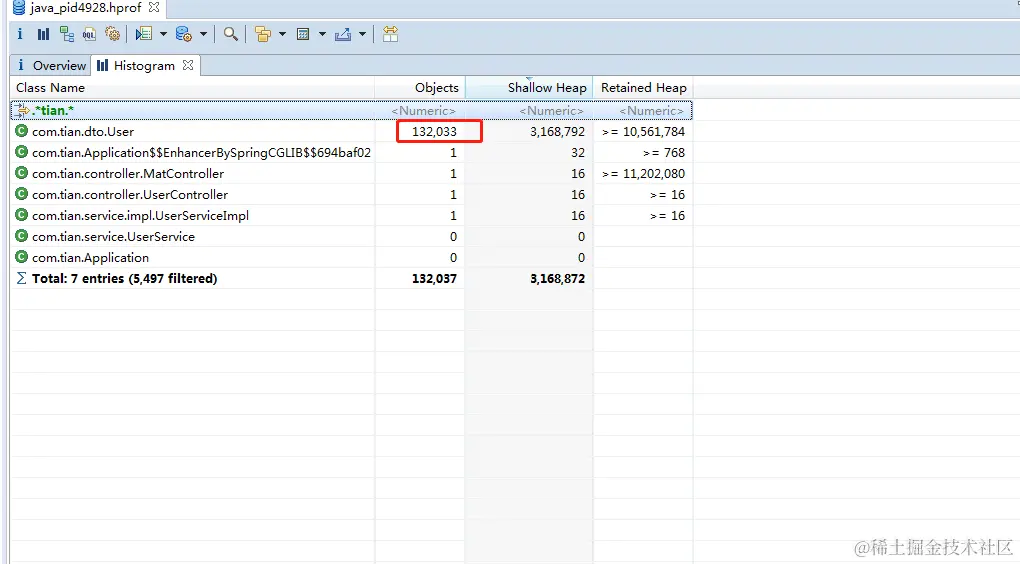Select com.tian.service.impl.UserServiceImpl row
This screenshot has height=564, width=1020.
point(351,215)
